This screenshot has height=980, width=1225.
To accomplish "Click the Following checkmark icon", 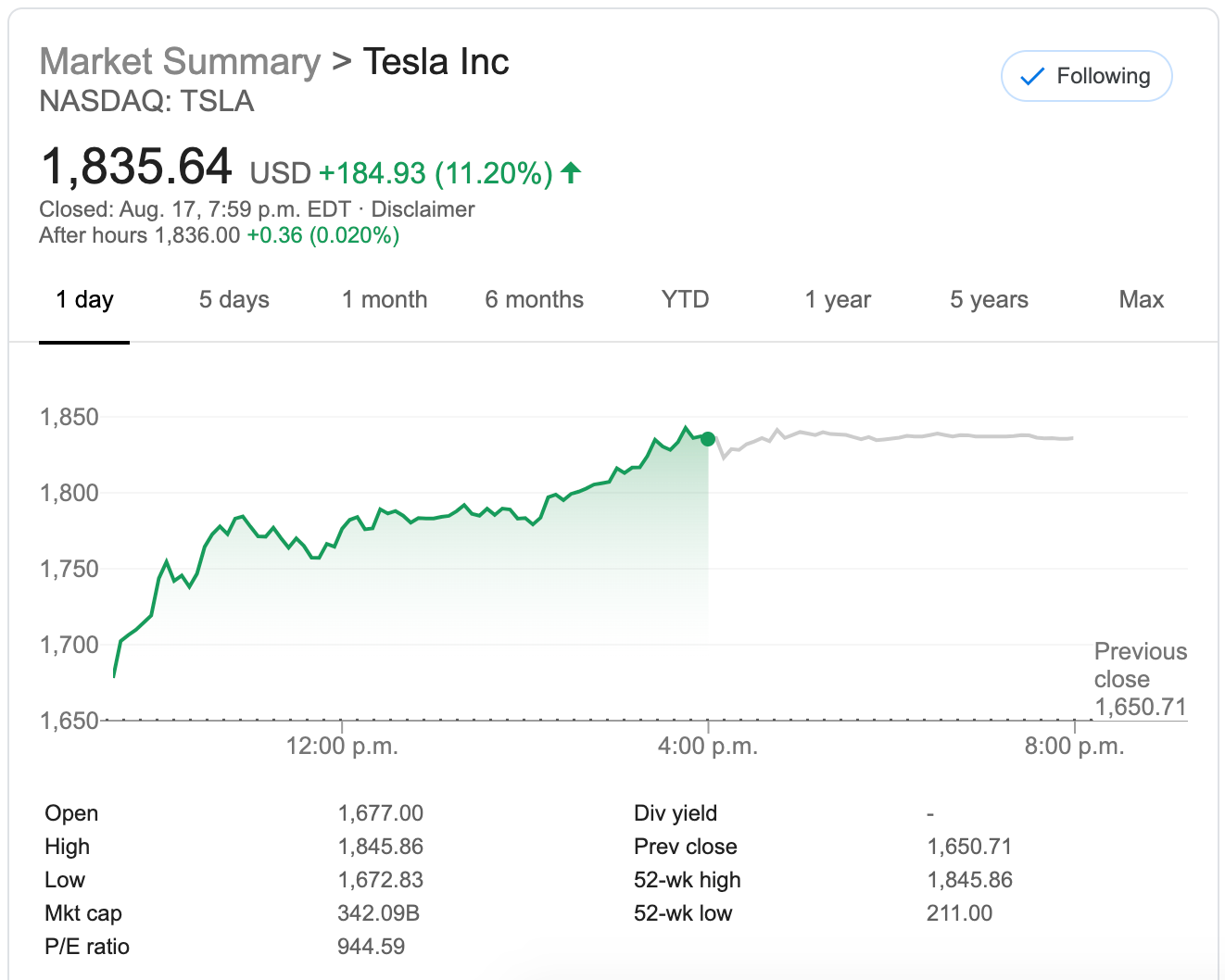I will pyautogui.click(x=1031, y=77).
